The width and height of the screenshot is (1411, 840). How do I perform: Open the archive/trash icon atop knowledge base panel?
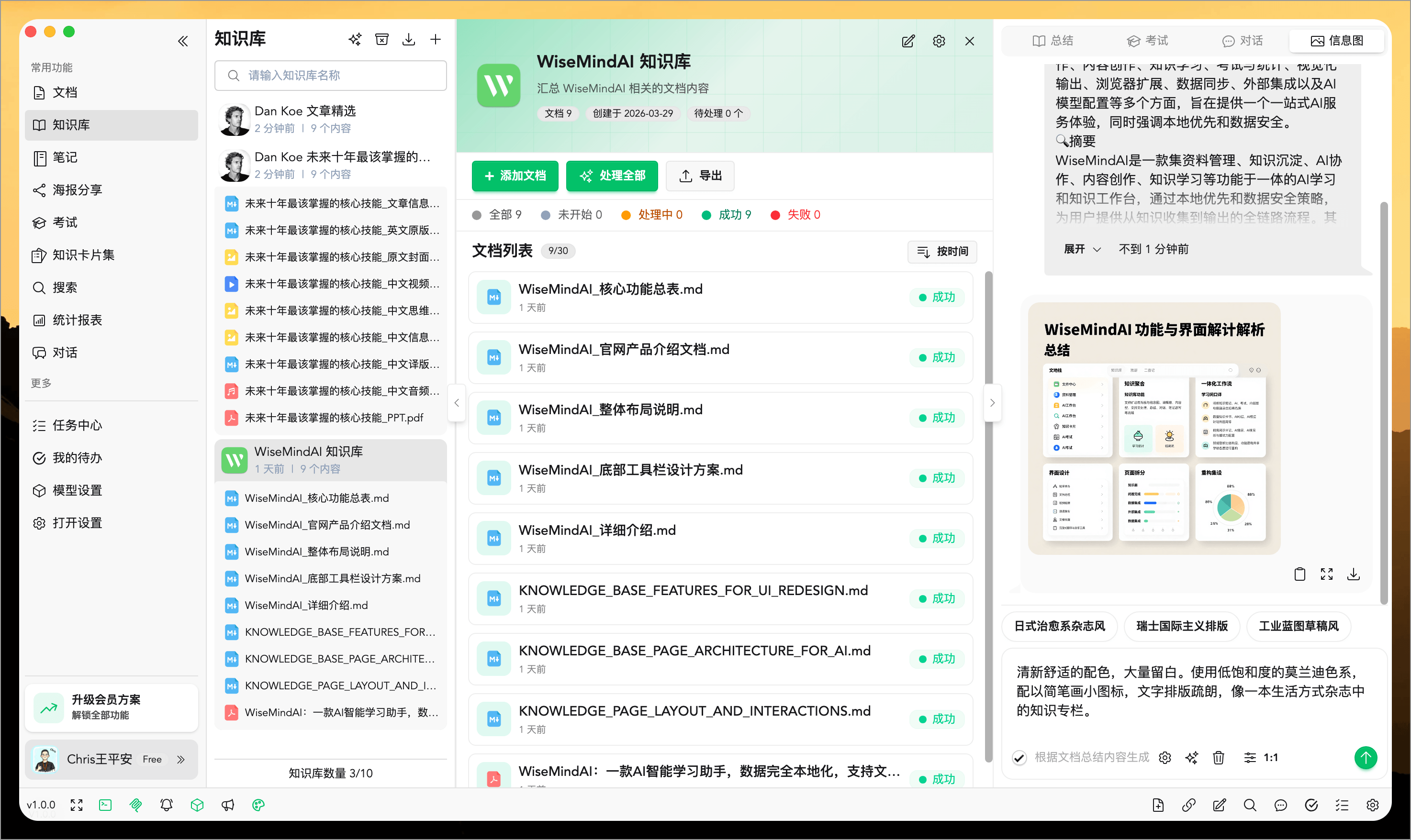pyautogui.click(x=381, y=39)
